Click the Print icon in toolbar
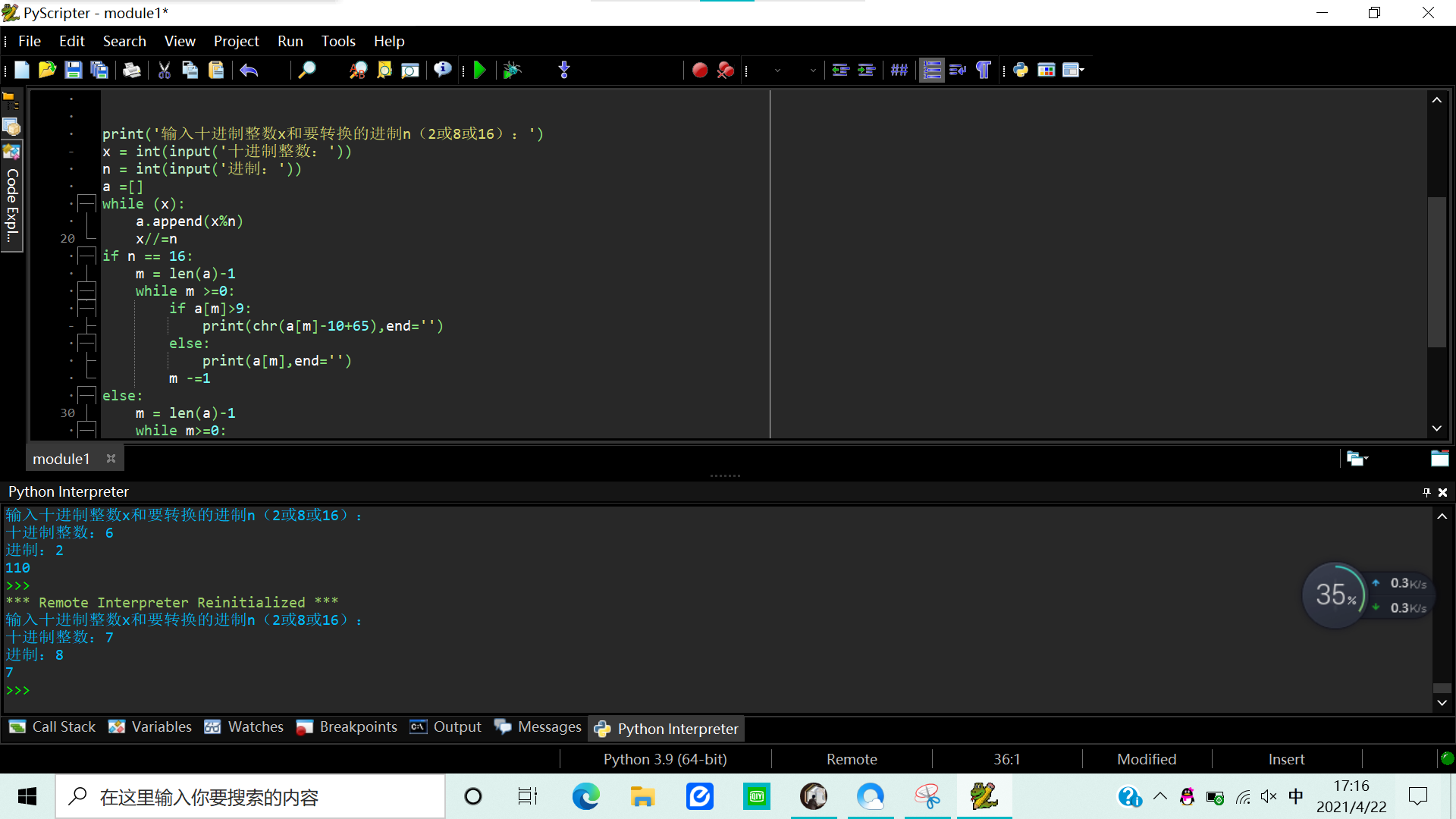The height and width of the screenshot is (819, 1456). (131, 70)
